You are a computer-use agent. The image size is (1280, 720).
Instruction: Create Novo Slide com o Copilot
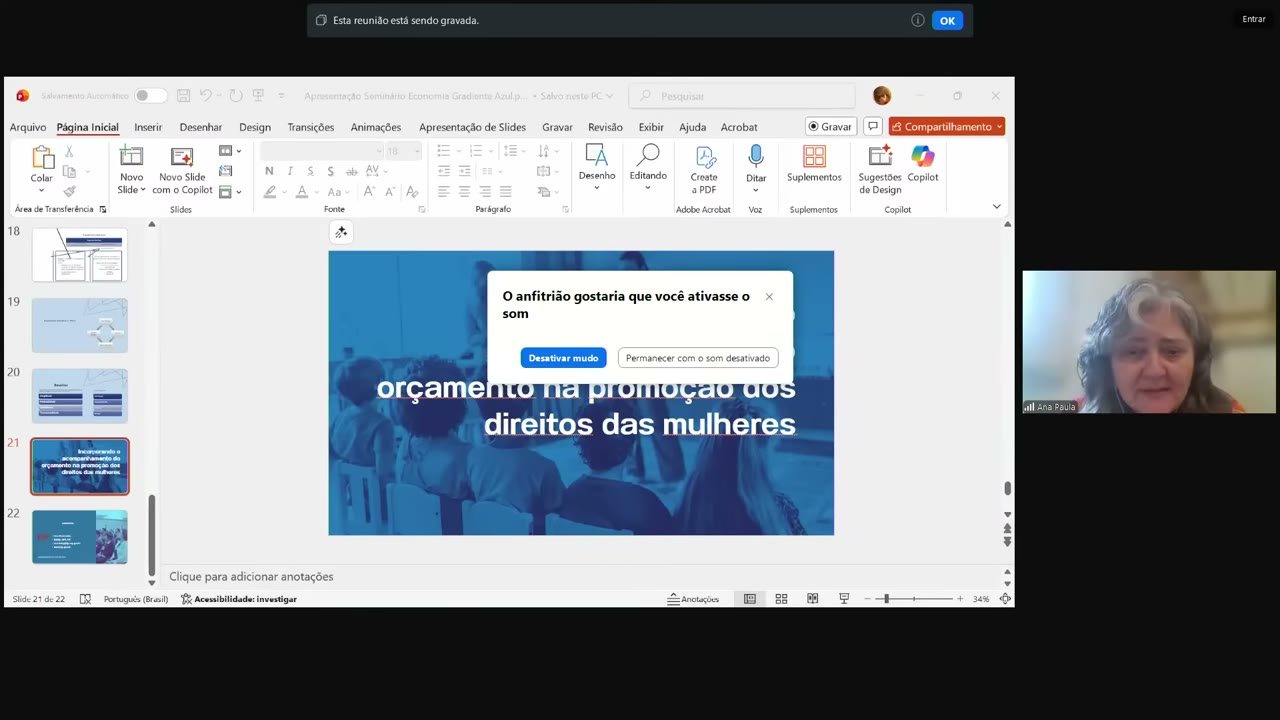tap(182, 169)
